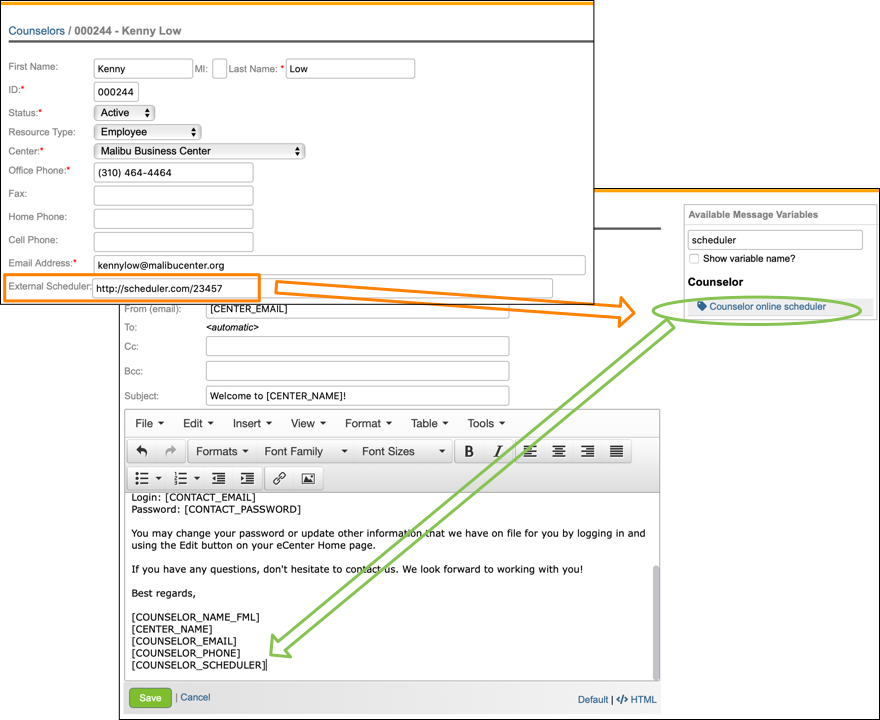Toggle bold text formatting
The height and width of the screenshot is (720, 880).
[x=469, y=452]
